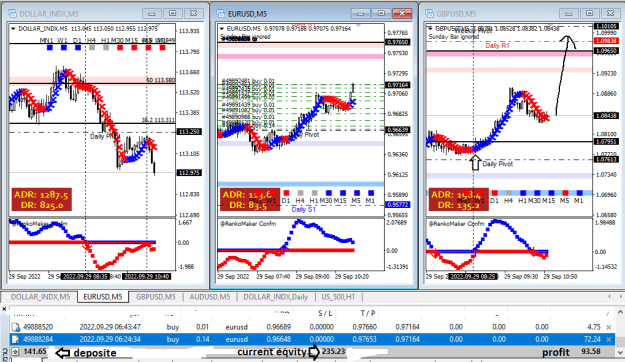Viewport: 625px width, 362px height.
Task: Close order 49888284 with its x button
Action: pos(609,340)
